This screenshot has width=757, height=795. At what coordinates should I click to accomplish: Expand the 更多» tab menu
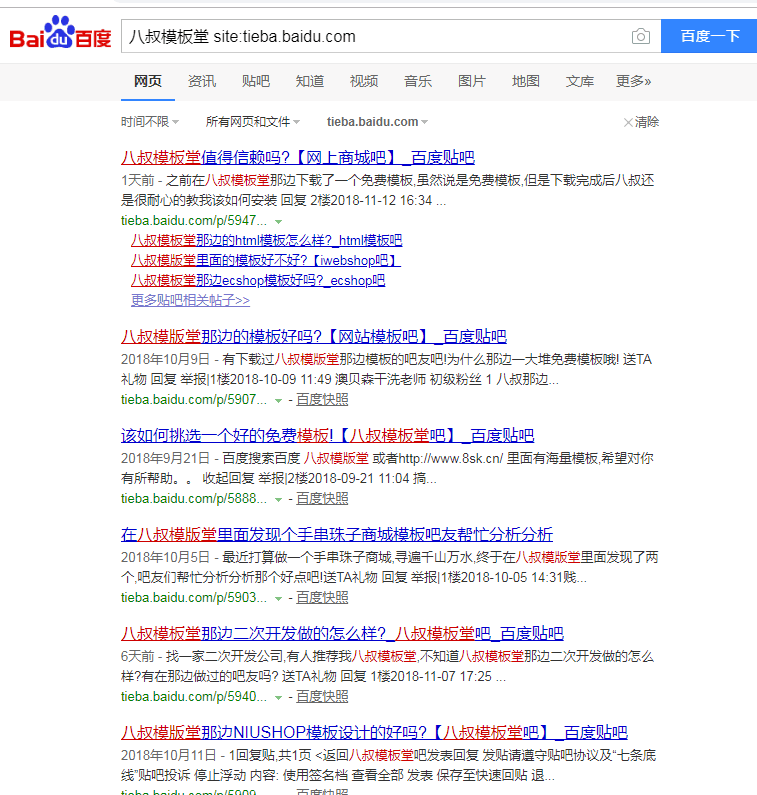pos(633,81)
